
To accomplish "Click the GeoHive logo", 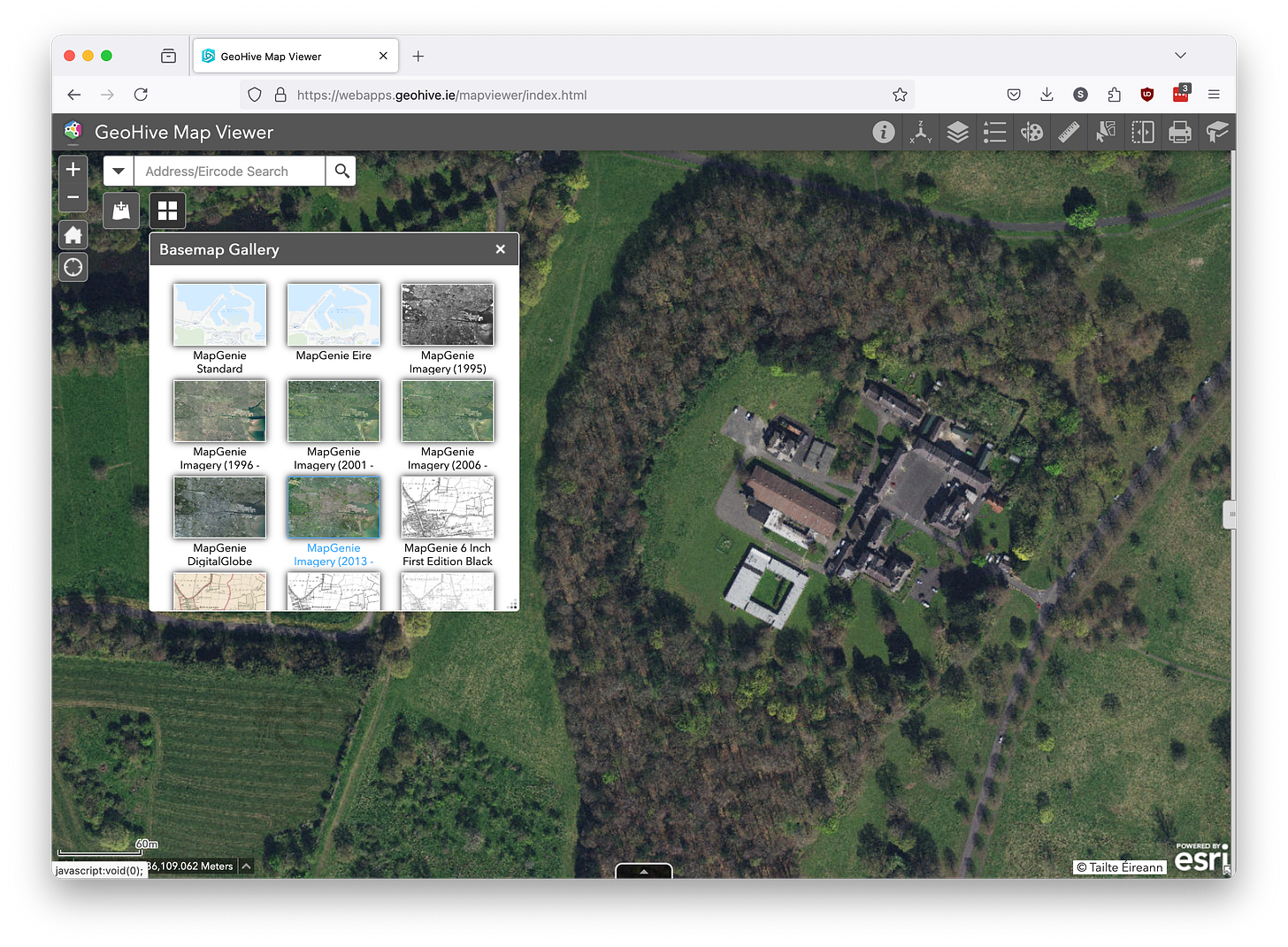I will point(73,132).
